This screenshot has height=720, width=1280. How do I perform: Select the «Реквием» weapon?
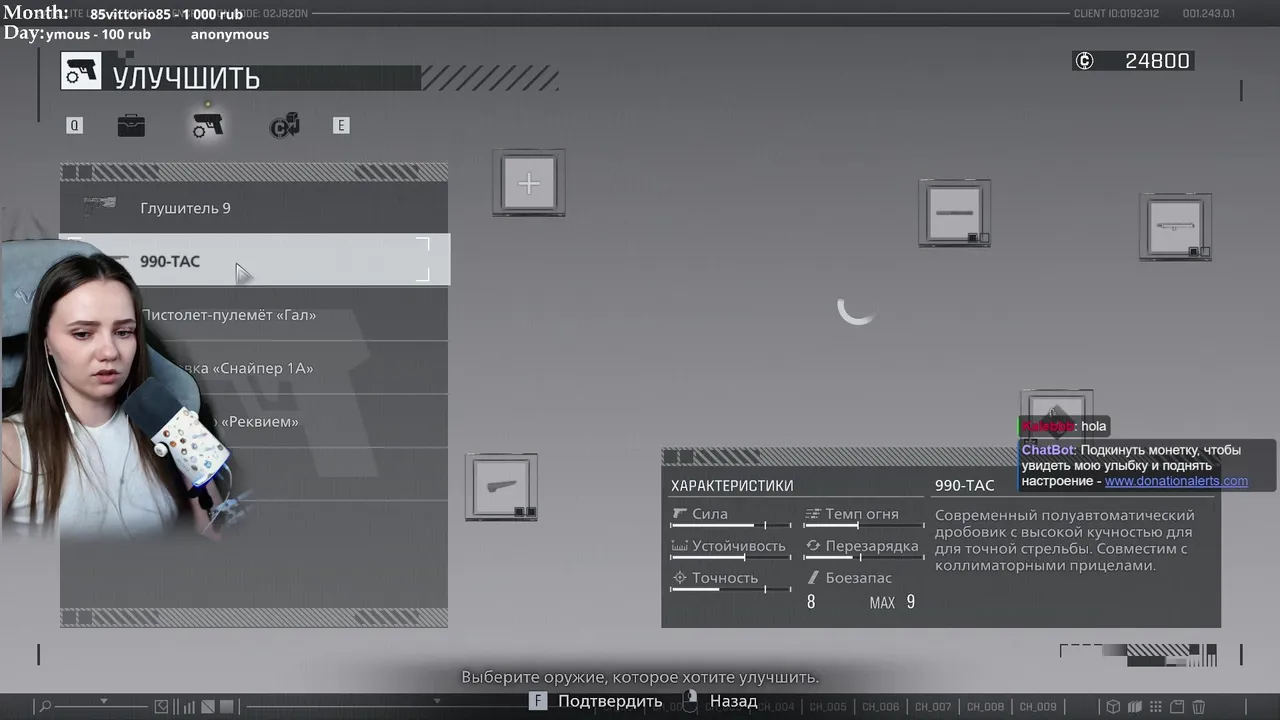click(x=254, y=421)
